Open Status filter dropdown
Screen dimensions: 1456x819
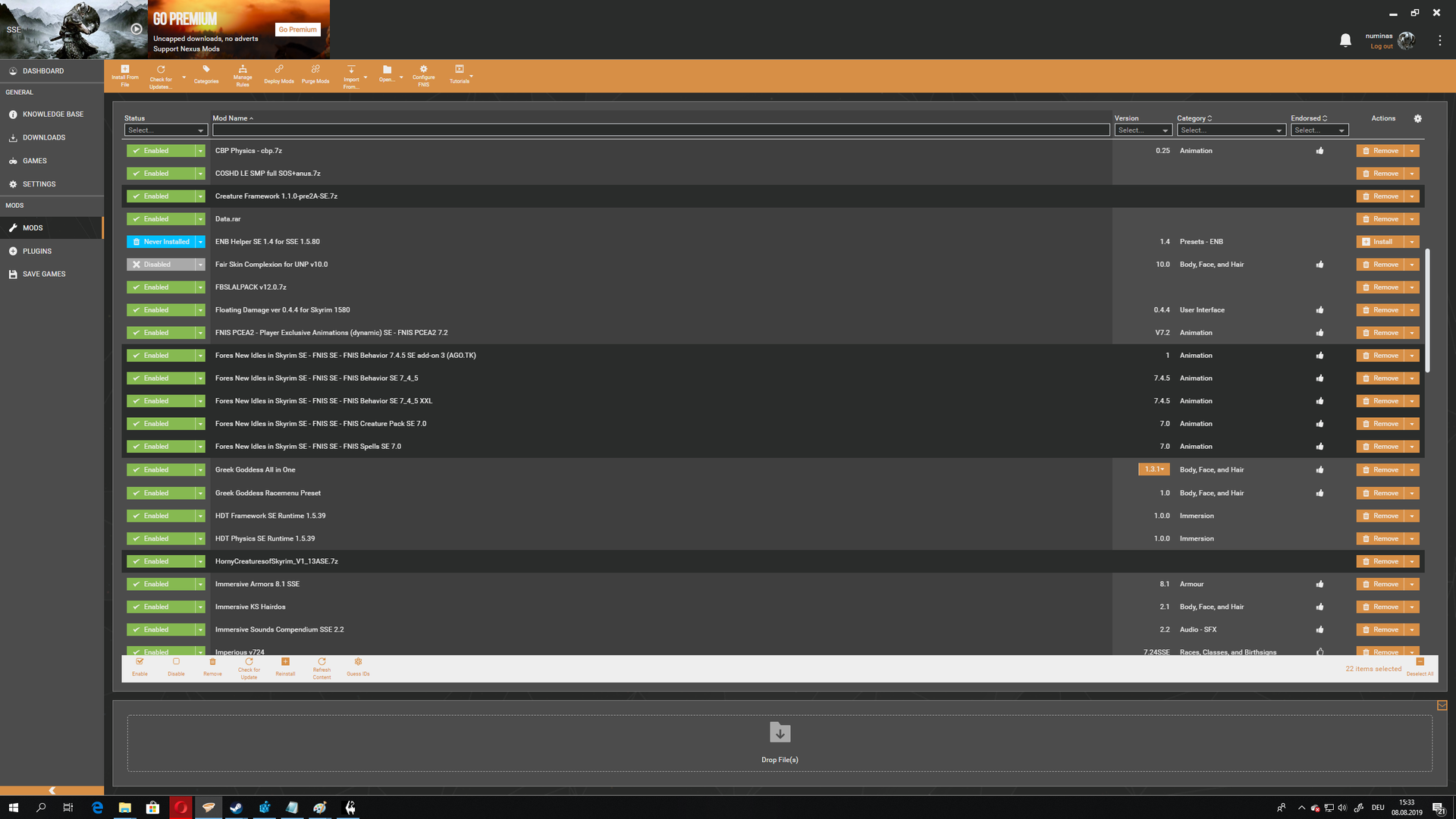pyautogui.click(x=165, y=130)
